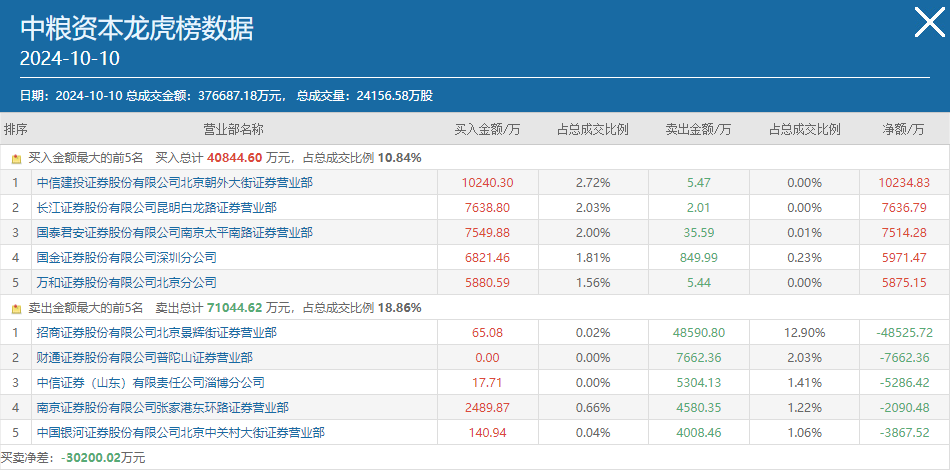Open 财通证券普陀山证券营业部 link
This screenshot has width=951, height=471.
144,358
